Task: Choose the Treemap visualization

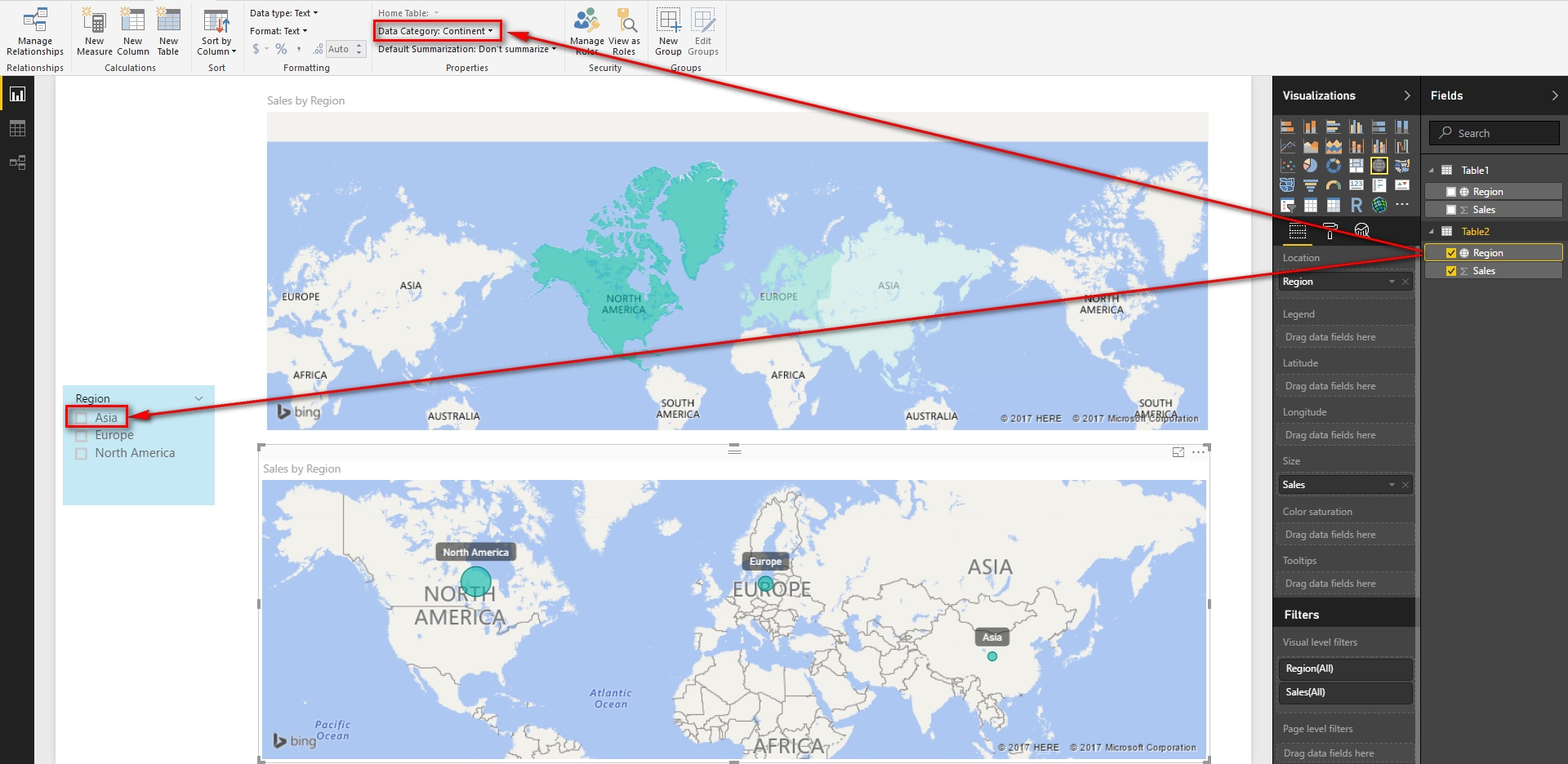Action: coord(1356,166)
